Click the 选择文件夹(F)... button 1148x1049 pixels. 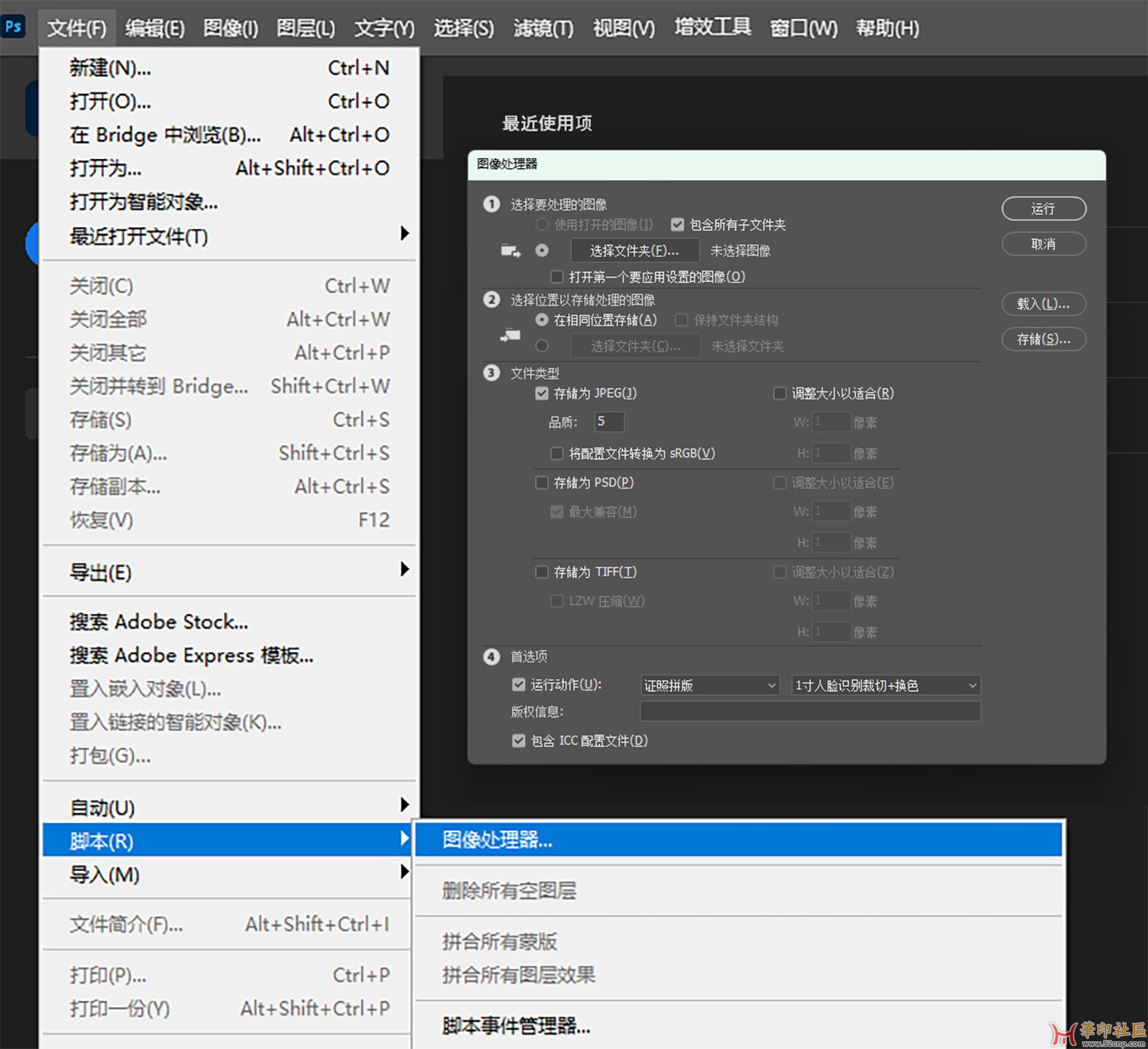pos(634,251)
